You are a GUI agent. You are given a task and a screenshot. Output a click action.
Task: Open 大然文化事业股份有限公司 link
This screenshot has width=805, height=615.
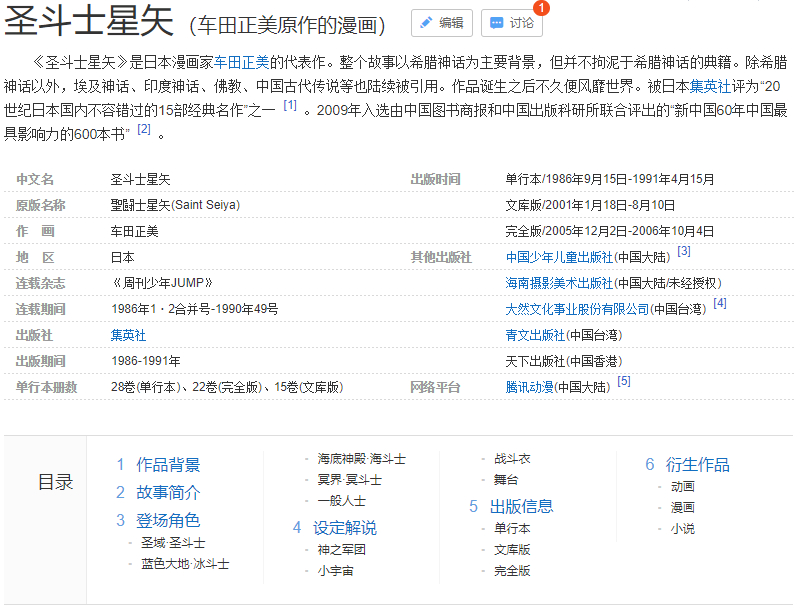tap(577, 309)
